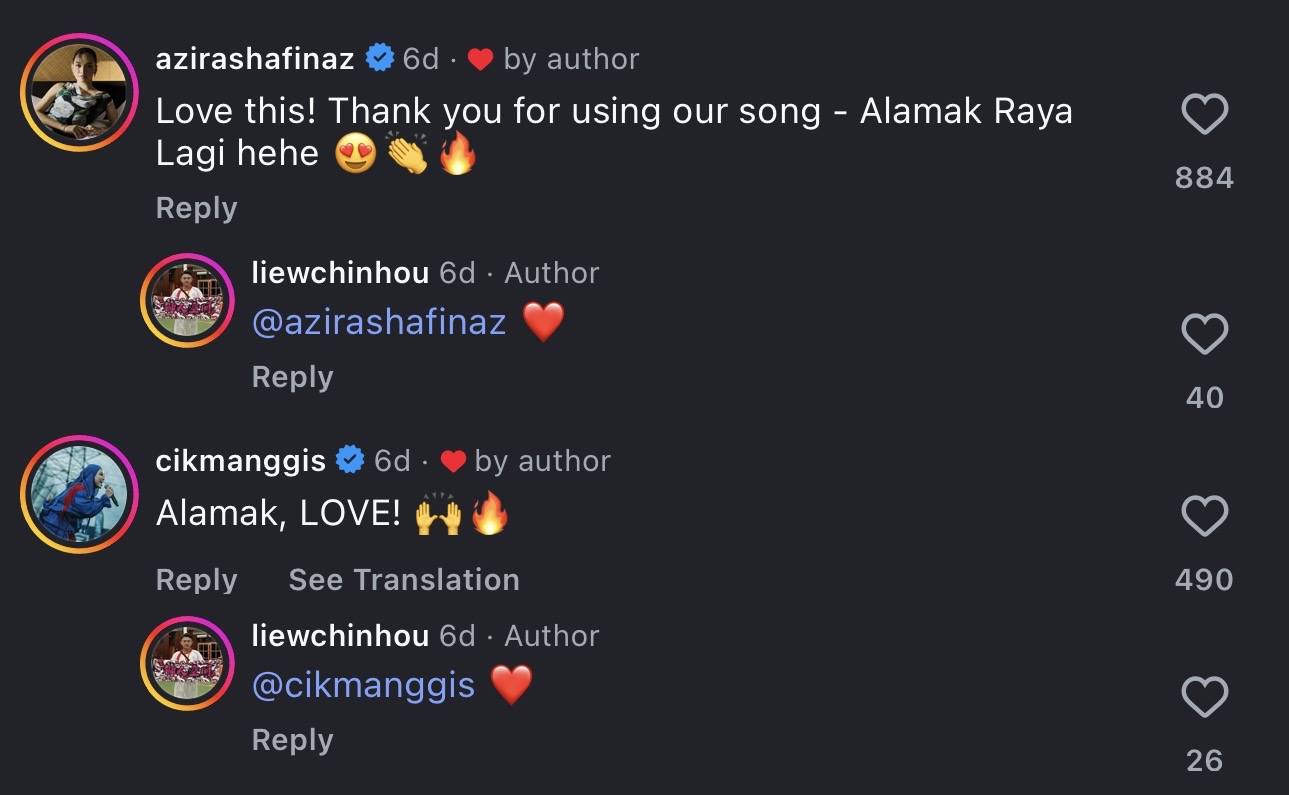Open the azirashafinaz username link
The height and width of the screenshot is (795, 1289).
(x=255, y=59)
